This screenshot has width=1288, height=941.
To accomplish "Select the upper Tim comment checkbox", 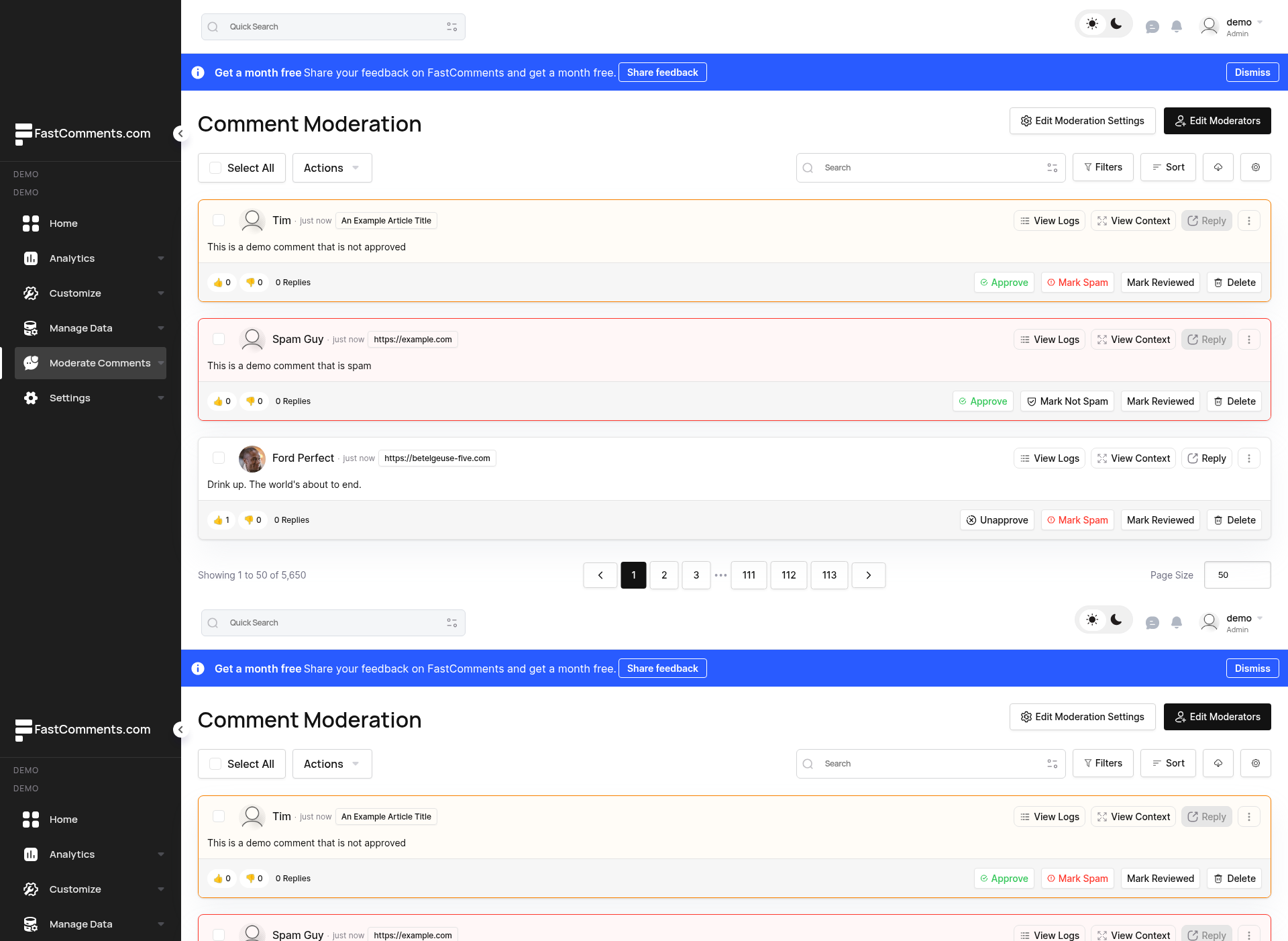I will coord(219,220).
